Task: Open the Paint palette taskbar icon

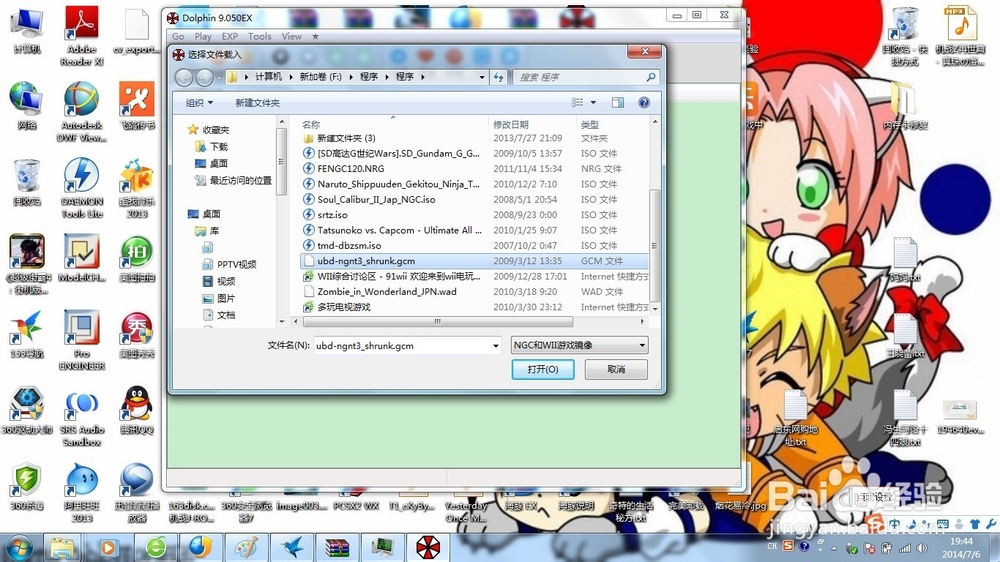Action: click(x=246, y=548)
